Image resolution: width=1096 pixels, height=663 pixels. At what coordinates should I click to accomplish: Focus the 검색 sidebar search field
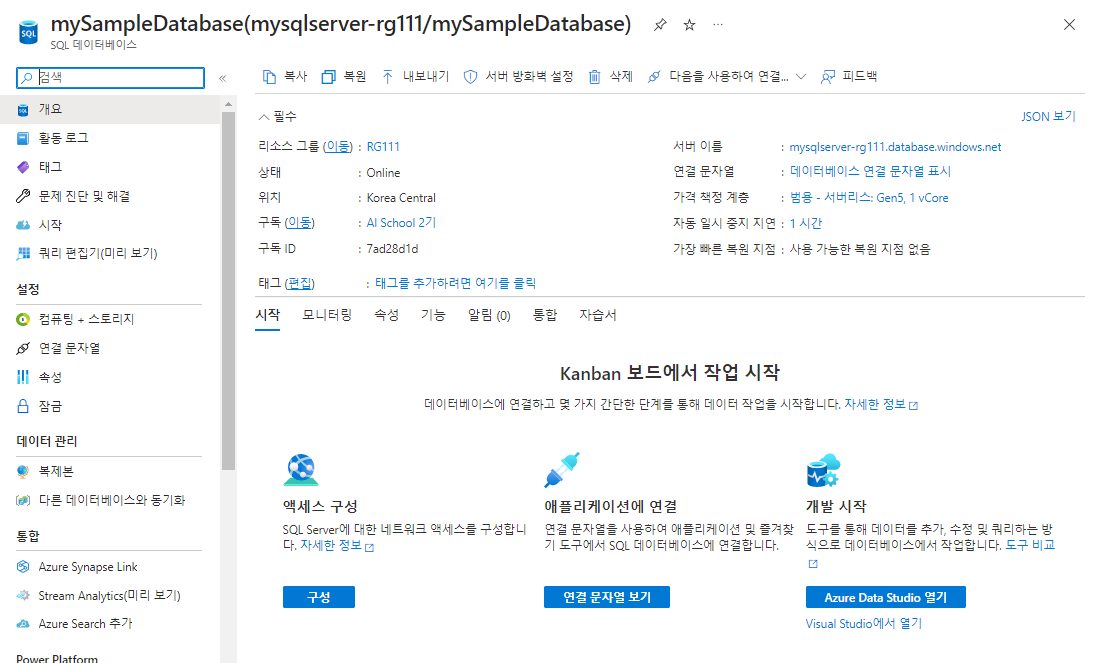[x=110, y=78]
